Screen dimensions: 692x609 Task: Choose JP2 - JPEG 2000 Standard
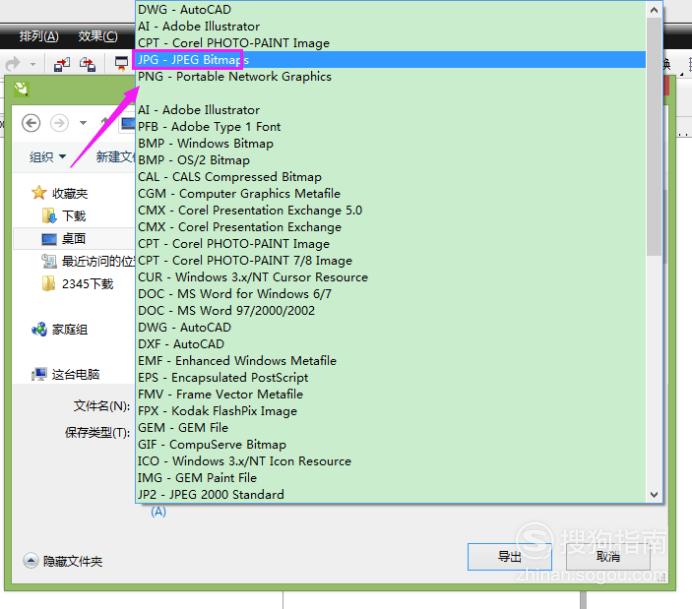pos(391,495)
